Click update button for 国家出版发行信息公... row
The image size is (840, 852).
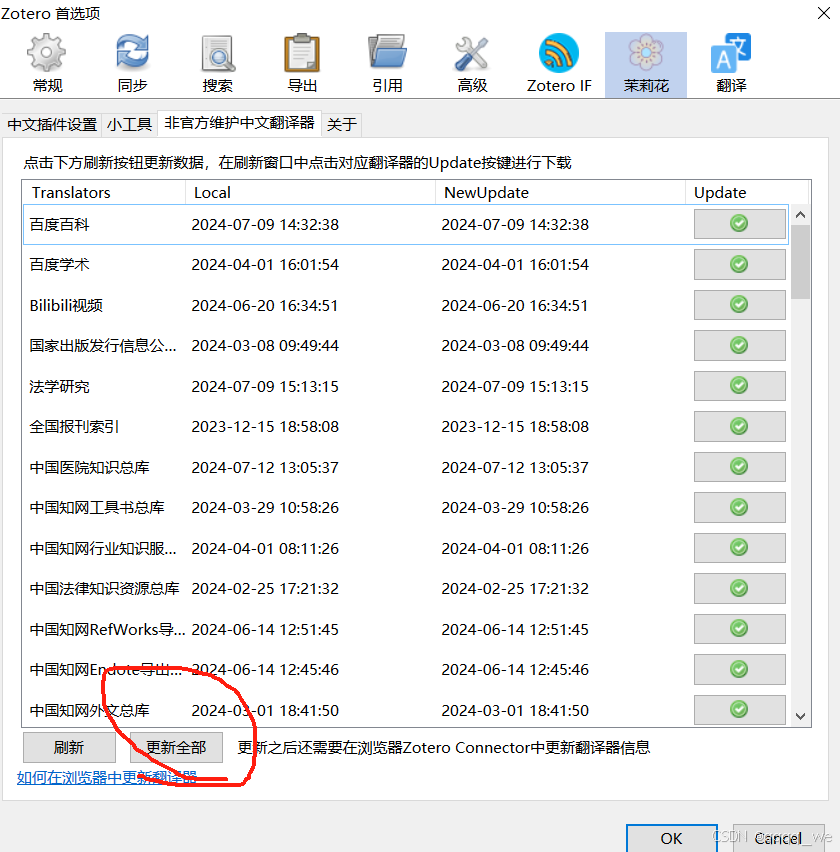tap(739, 346)
